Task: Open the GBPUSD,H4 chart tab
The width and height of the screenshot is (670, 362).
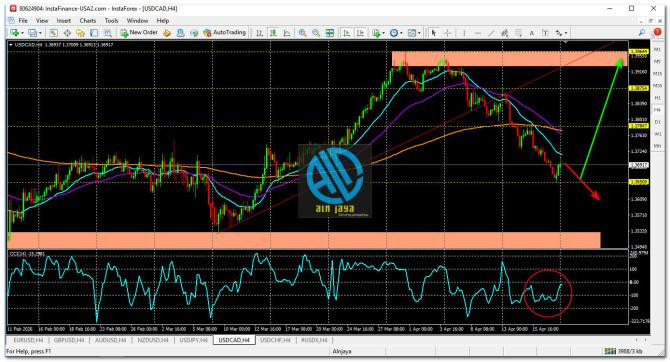Action: [x=69, y=340]
